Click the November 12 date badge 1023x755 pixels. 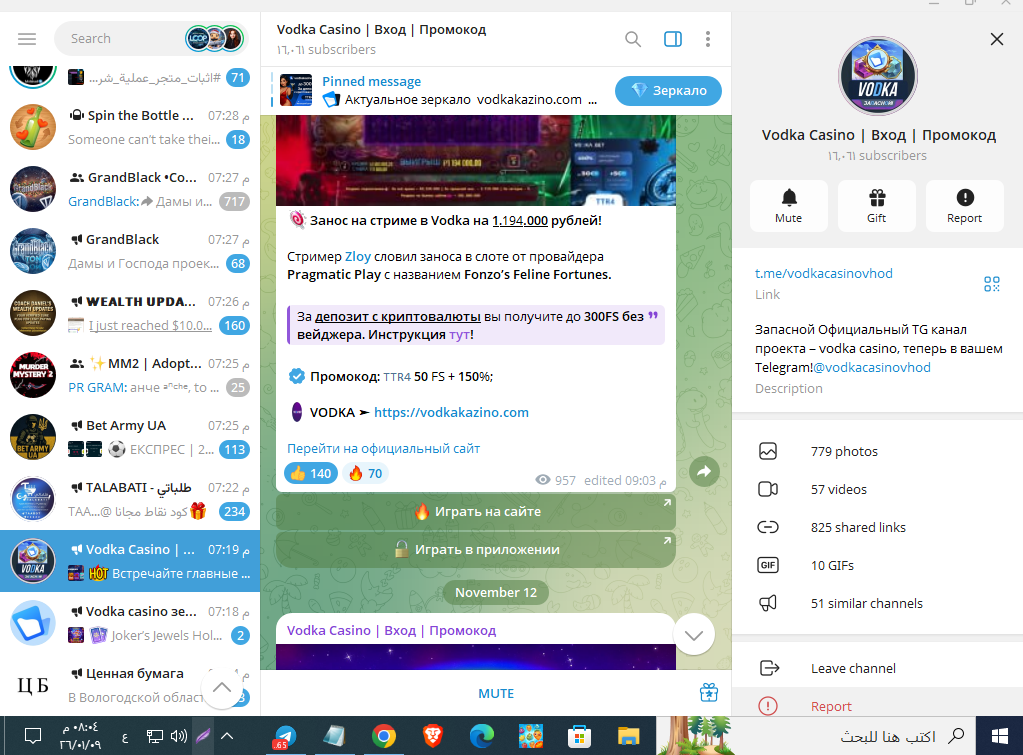click(496, 593)
